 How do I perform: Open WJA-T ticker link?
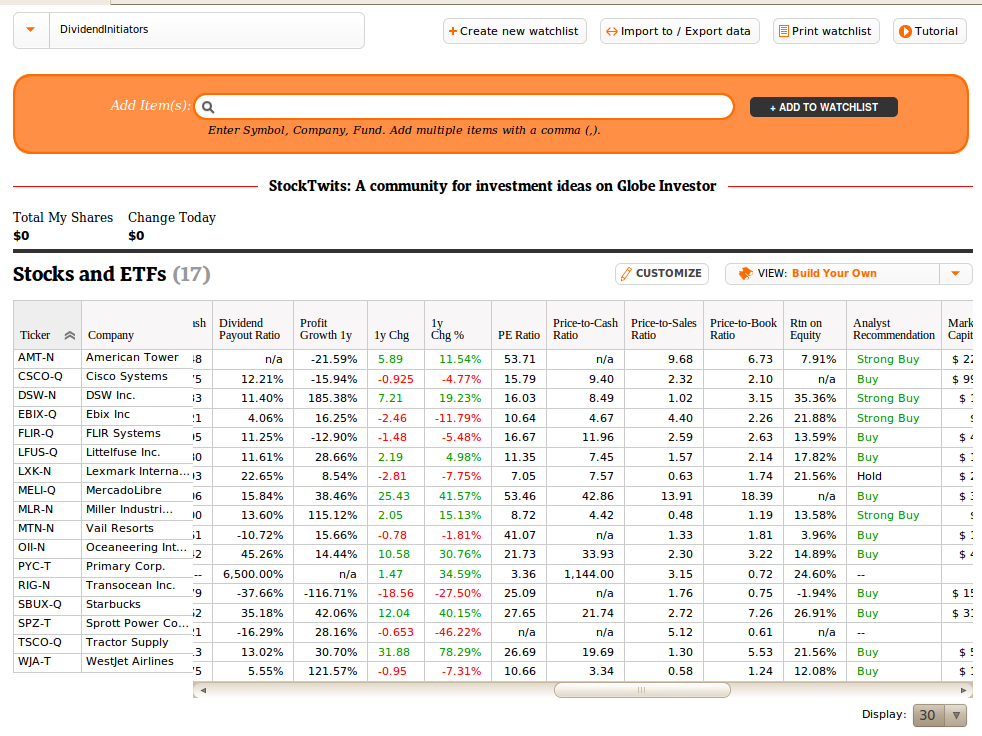tap(34, 661)
